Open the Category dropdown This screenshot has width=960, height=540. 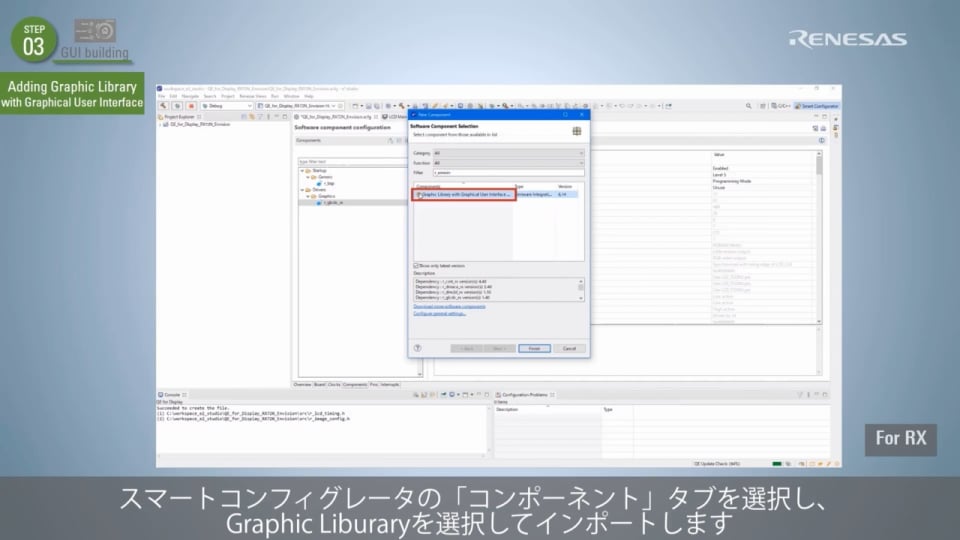[x=508, y=153]
